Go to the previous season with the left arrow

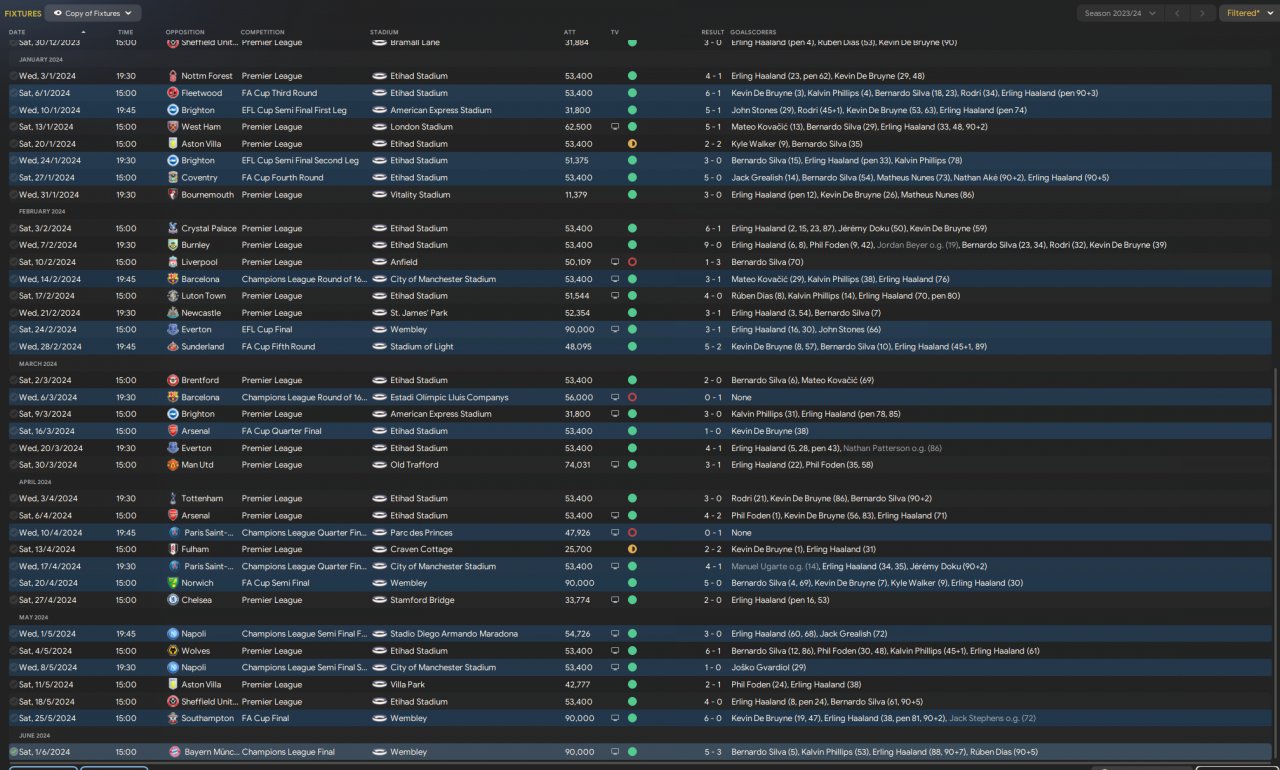pyautogui.click(x=1178, y=13)
